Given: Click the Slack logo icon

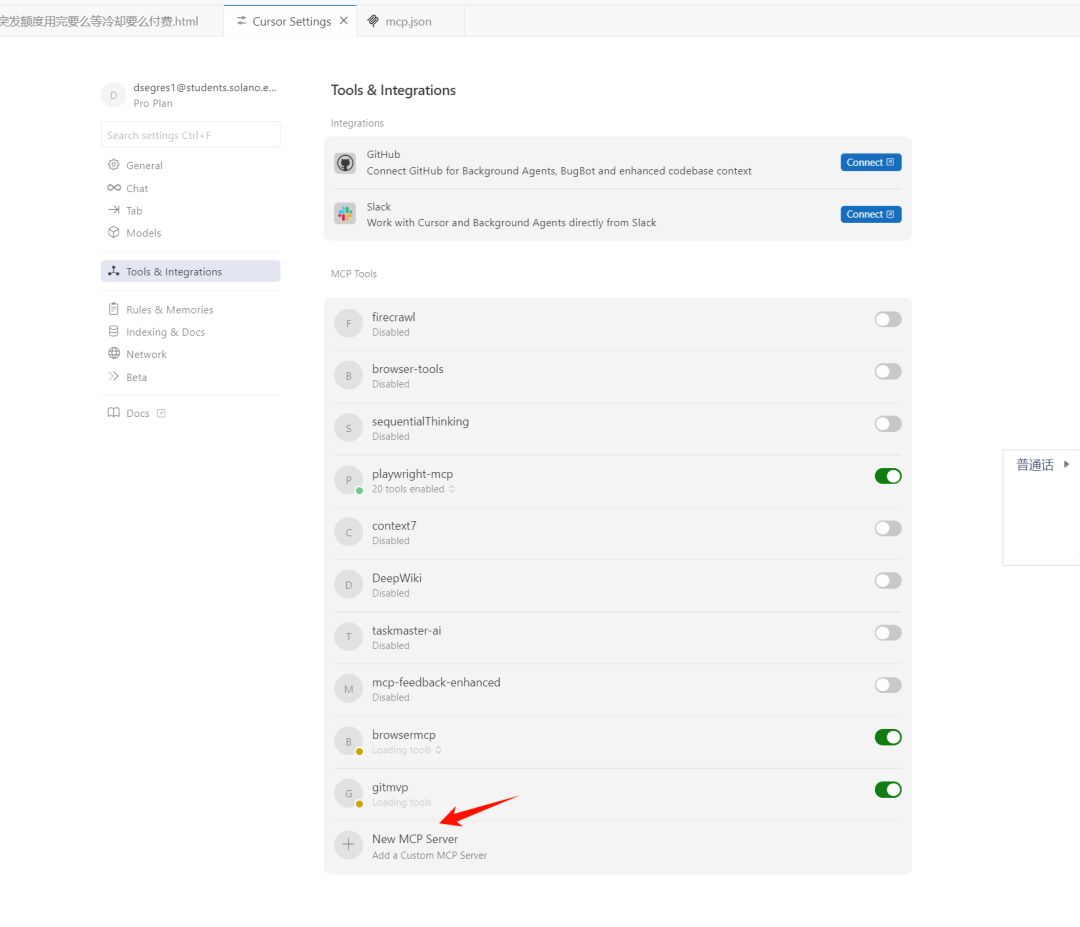Looking at the screenshot, I should tap(345, 214).
